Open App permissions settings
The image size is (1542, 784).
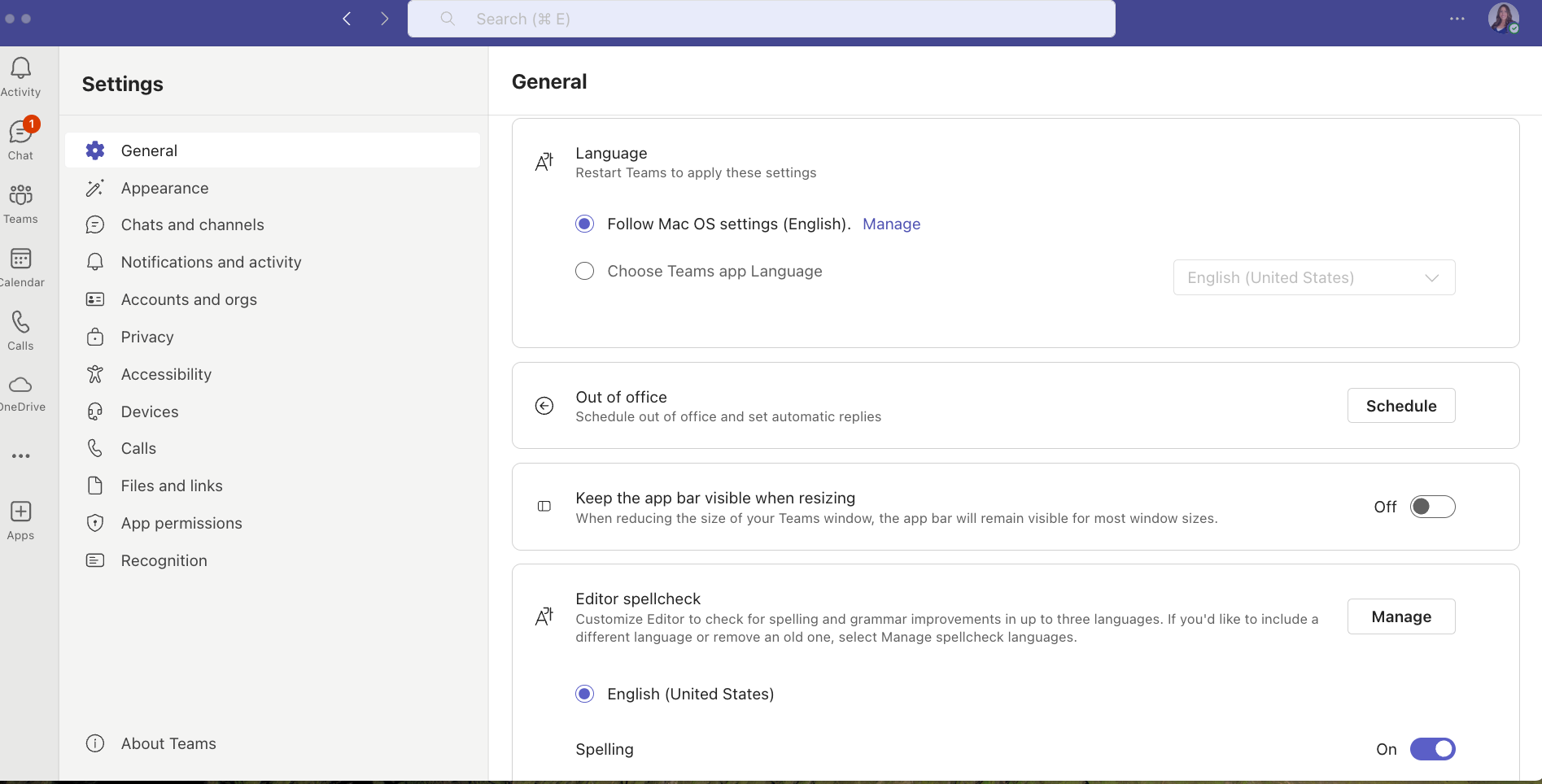273,523
